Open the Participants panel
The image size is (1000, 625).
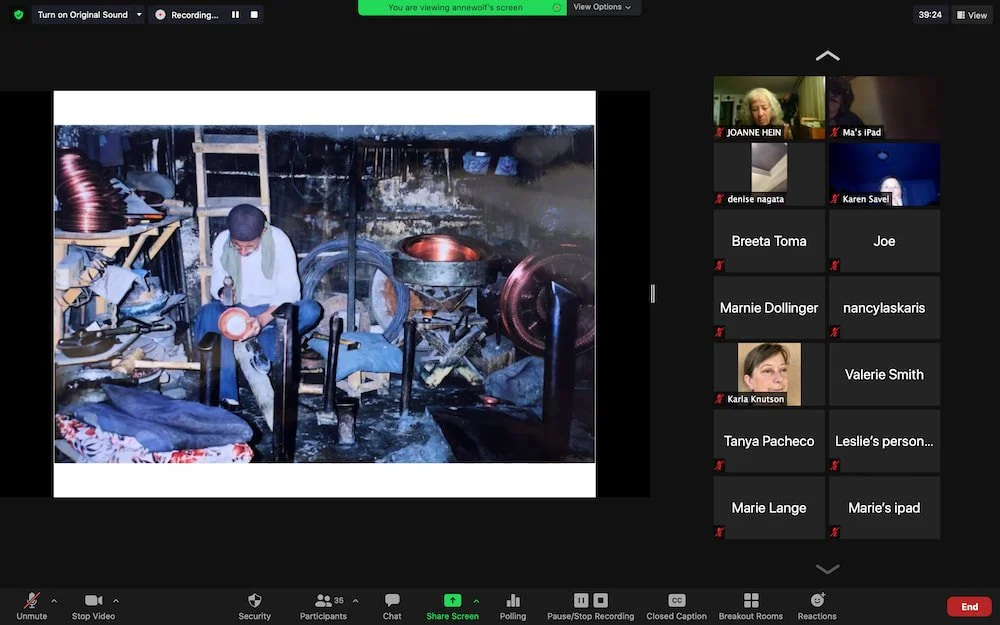pyautogui.click(x=323, y=606)
